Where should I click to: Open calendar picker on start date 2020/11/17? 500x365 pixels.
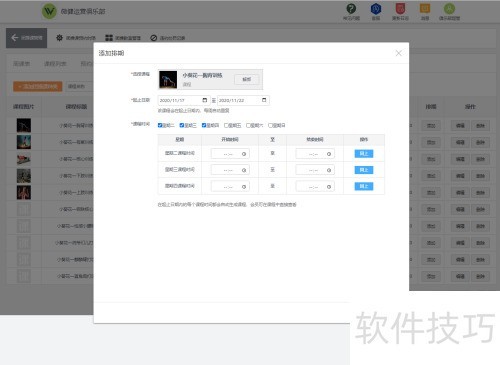click(205, 100)
